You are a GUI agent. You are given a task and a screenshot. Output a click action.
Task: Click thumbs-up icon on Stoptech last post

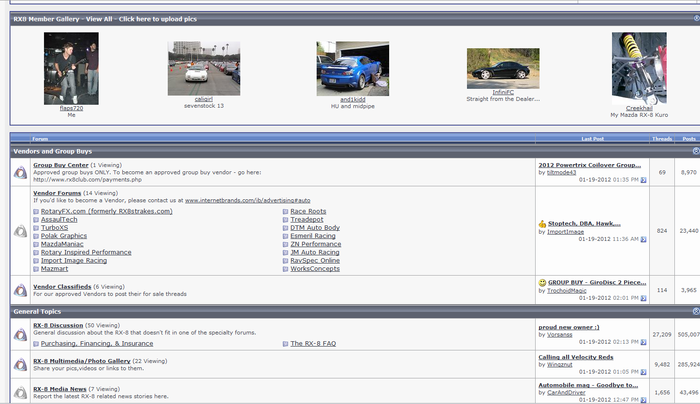coord(542,224)
